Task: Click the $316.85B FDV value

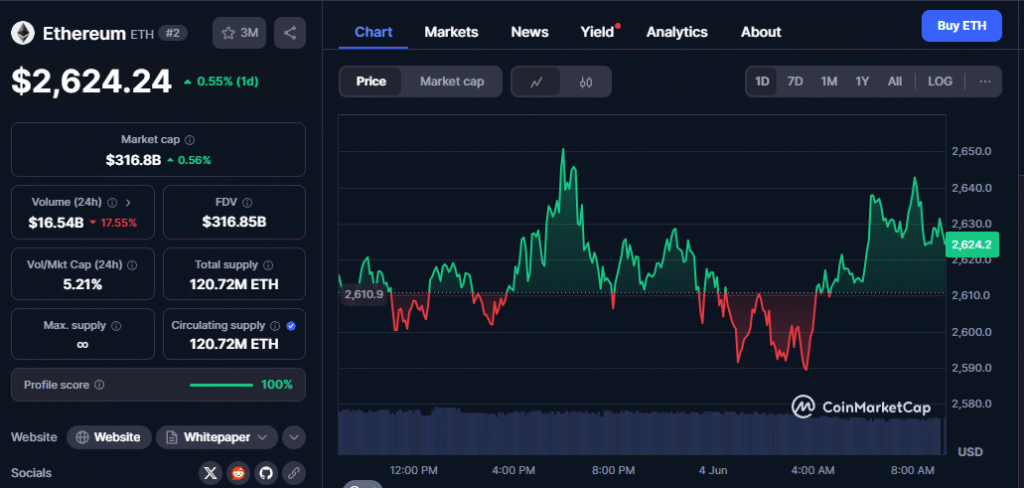Action: pos(234,222)
